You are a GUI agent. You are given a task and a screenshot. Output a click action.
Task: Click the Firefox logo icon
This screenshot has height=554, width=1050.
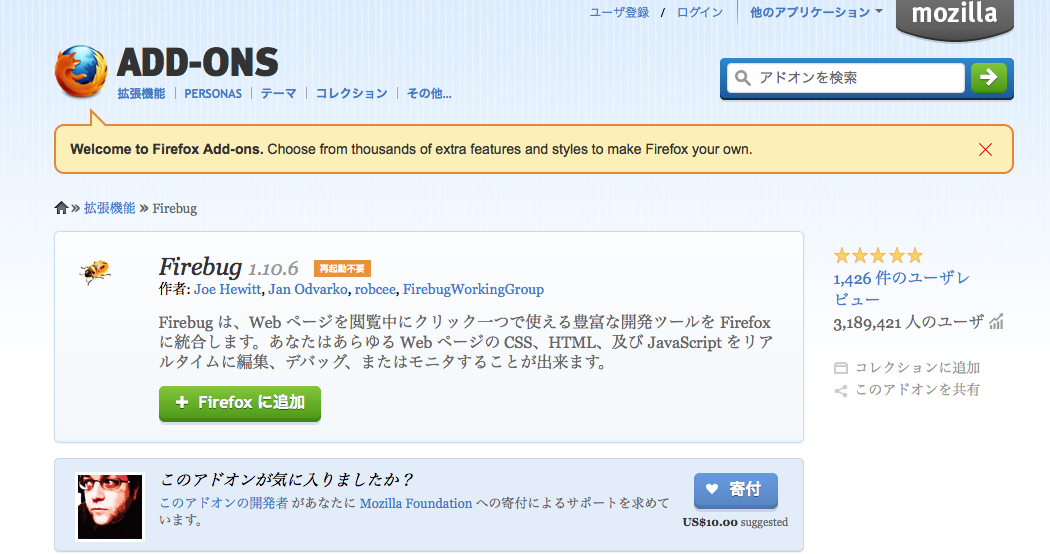point(81,72)
